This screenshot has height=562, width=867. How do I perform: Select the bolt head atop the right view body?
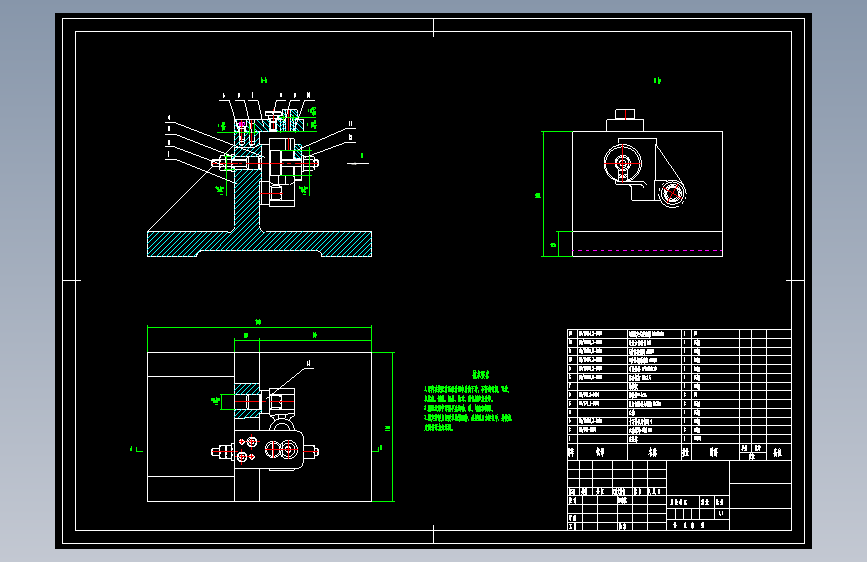625,115
